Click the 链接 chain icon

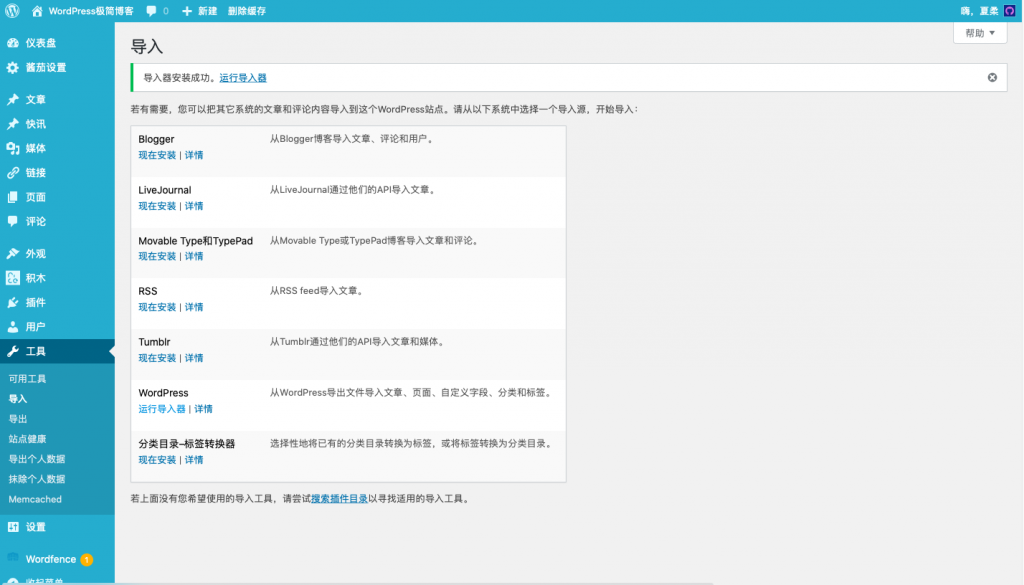(13, 172)
